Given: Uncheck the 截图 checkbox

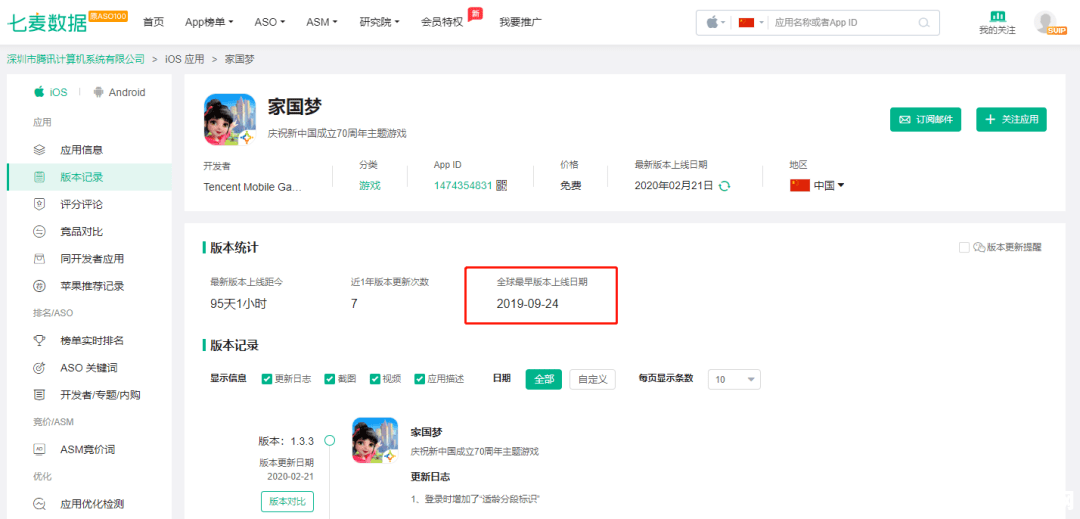Looking at the screenshot, I should pos(329,379).
